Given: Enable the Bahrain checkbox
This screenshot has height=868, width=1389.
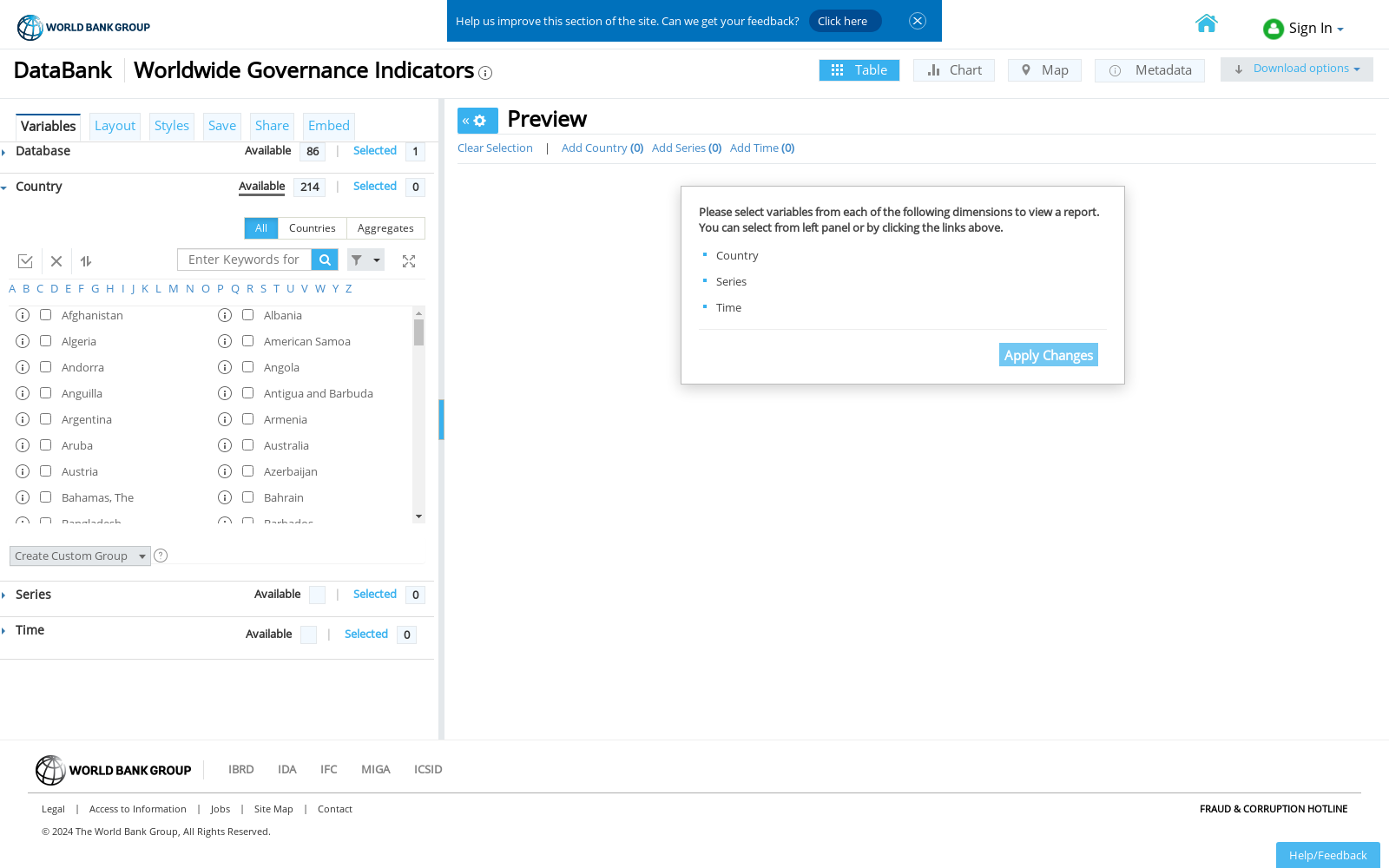Looking at the screenshot, I should (247, 496).
